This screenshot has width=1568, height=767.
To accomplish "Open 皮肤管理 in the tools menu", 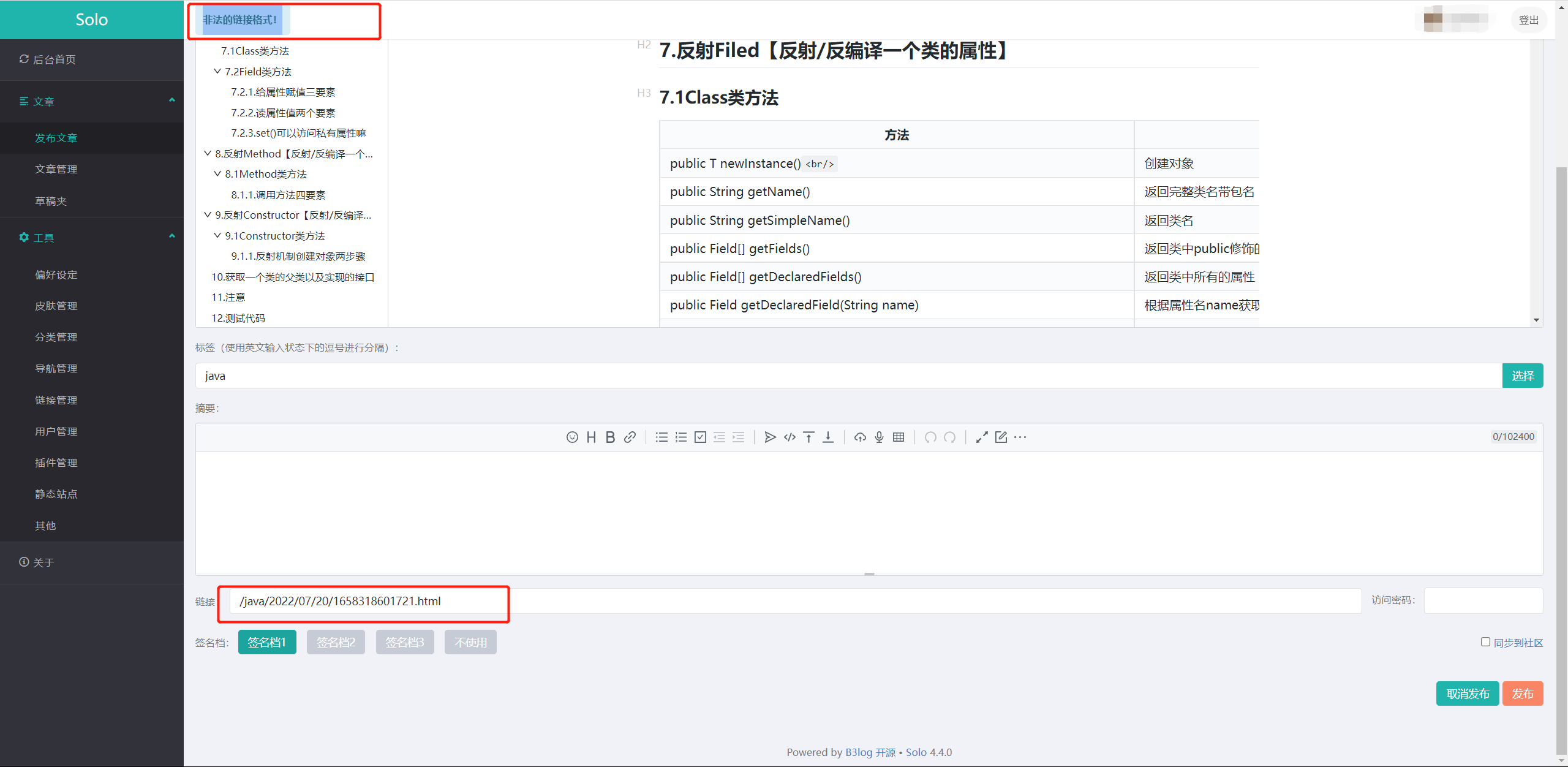I will pos(56,306).
